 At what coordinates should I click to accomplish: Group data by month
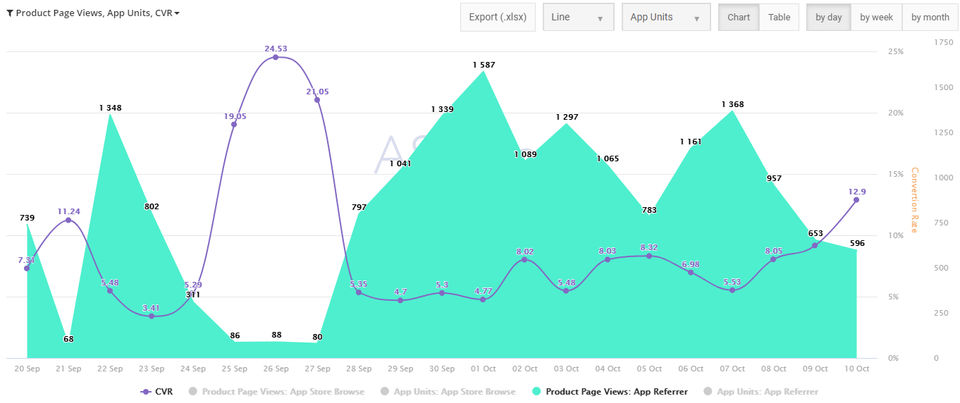(930, 18)
